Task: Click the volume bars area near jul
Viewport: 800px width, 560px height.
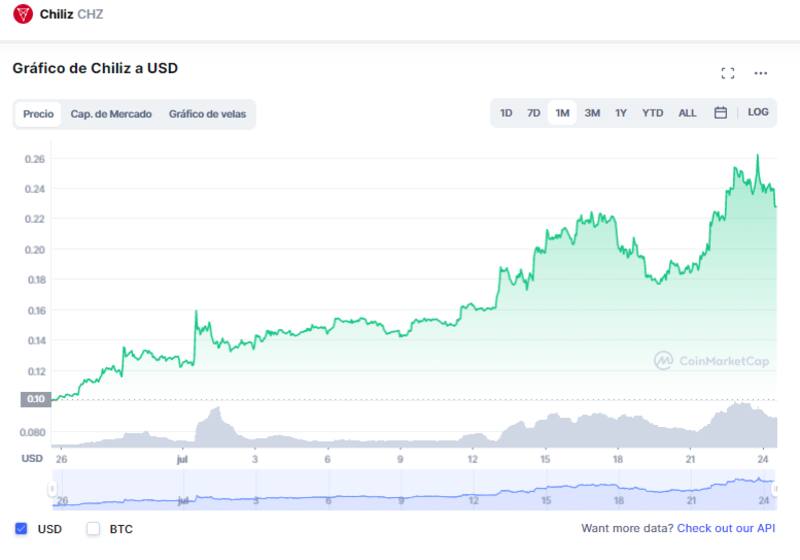Action: (x=214, y=427)
